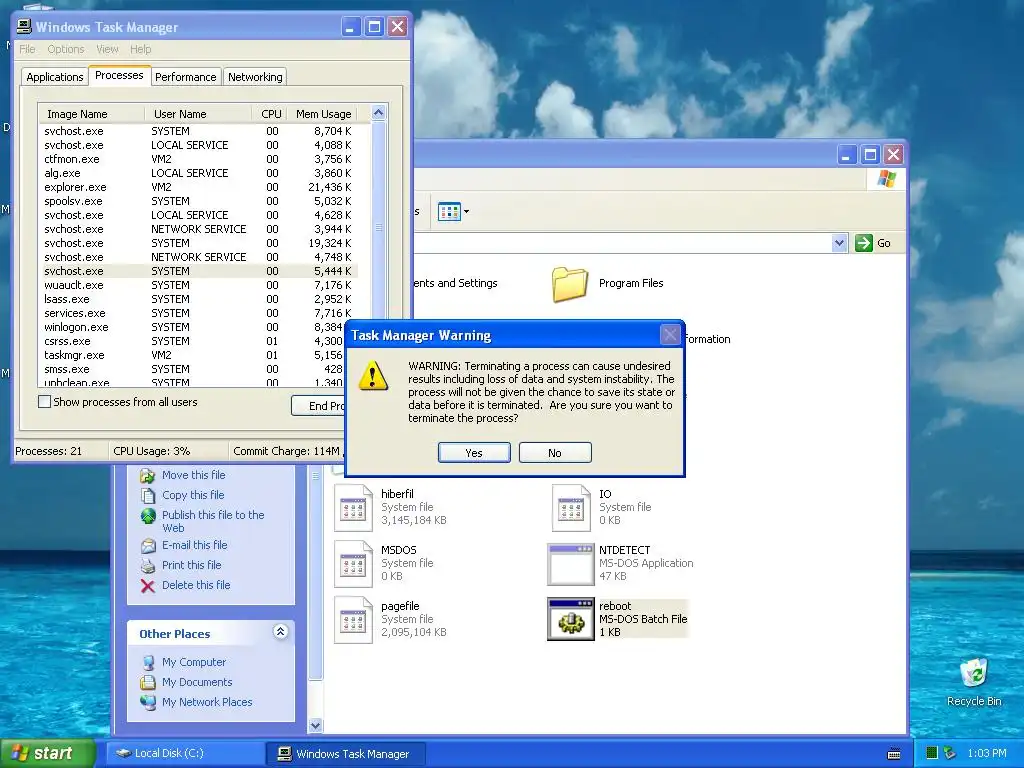Switch to the Performance tab

coord(185,77)
